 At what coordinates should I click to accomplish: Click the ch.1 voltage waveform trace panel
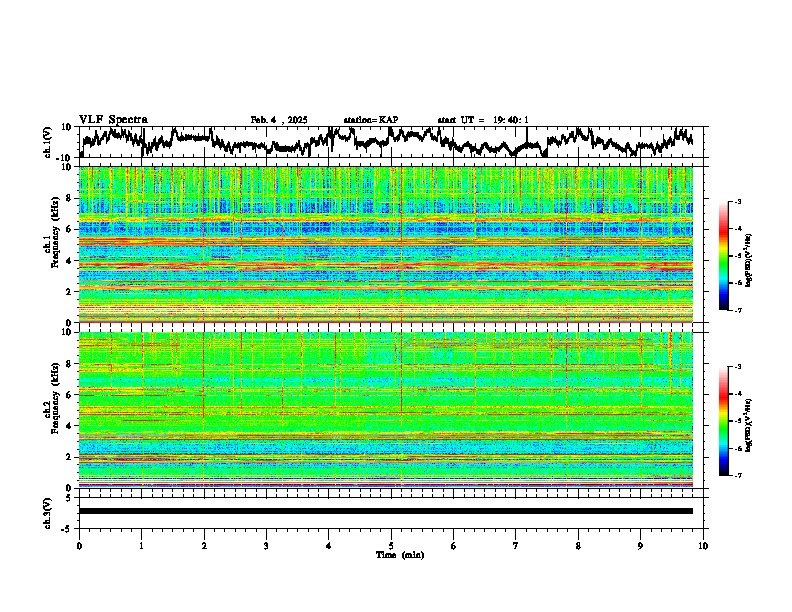point(390,142)
